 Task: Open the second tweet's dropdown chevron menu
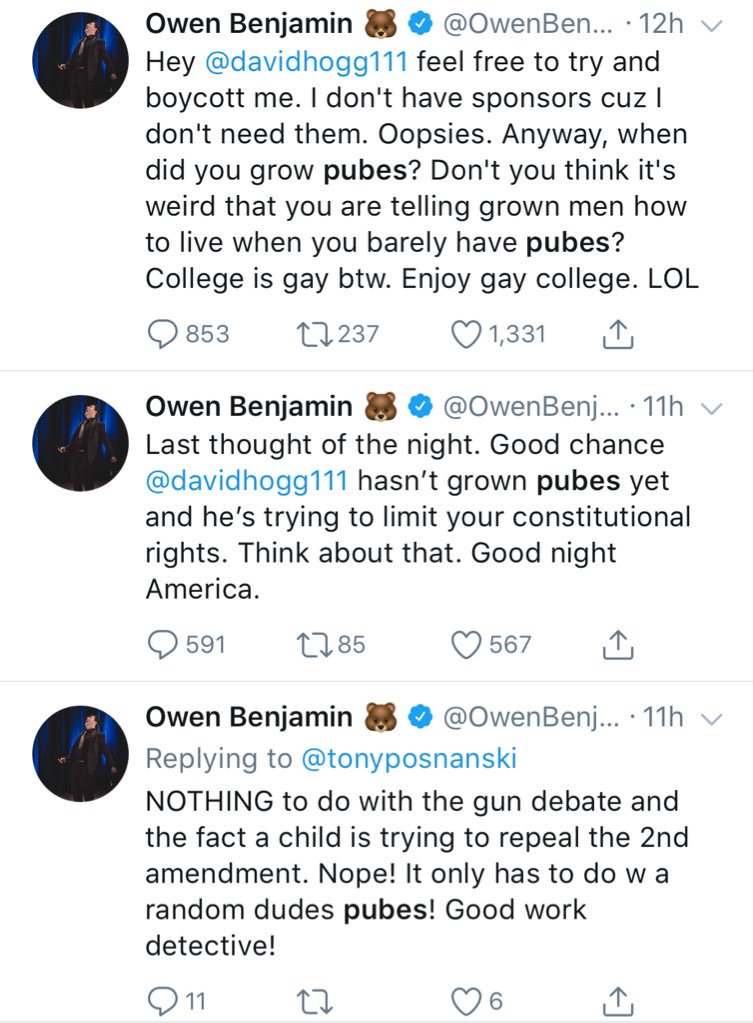click(x=712, y=407)
